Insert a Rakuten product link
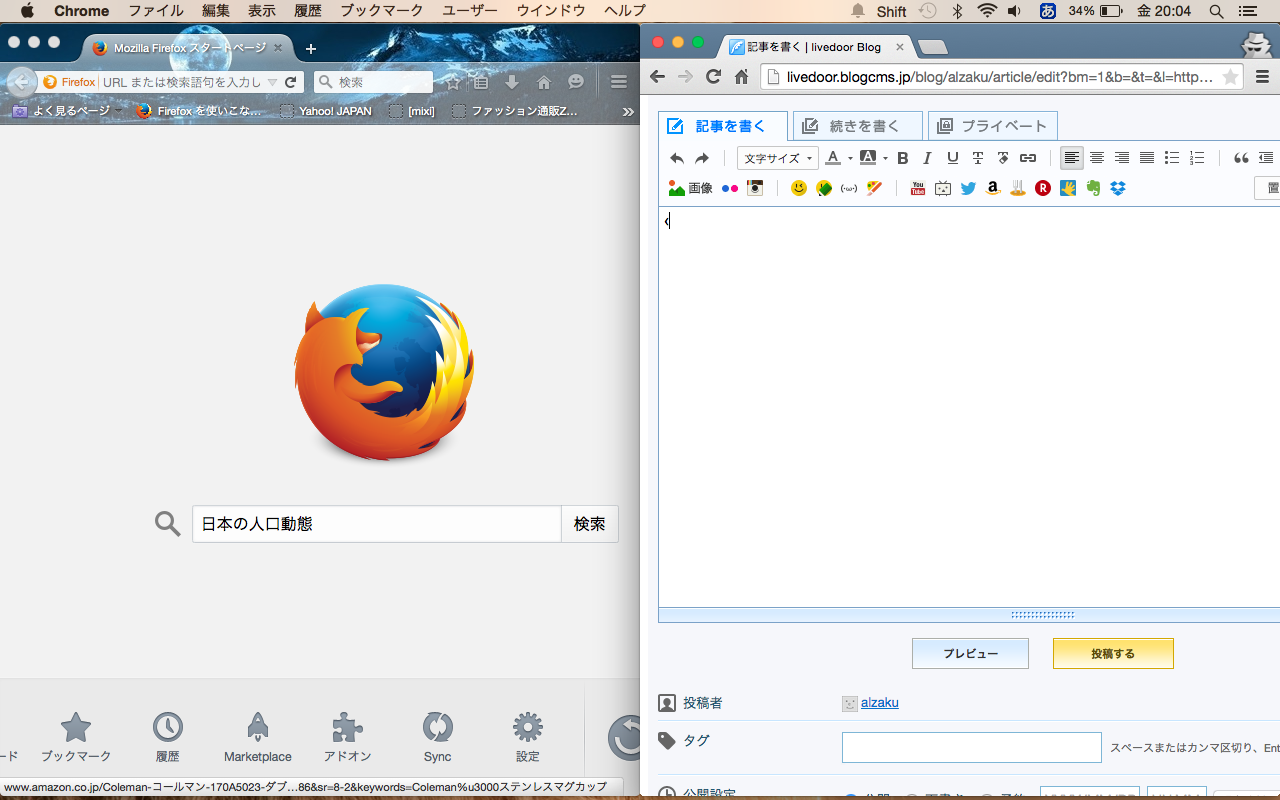This screenshot has height=800, width=1280. 1043,188
